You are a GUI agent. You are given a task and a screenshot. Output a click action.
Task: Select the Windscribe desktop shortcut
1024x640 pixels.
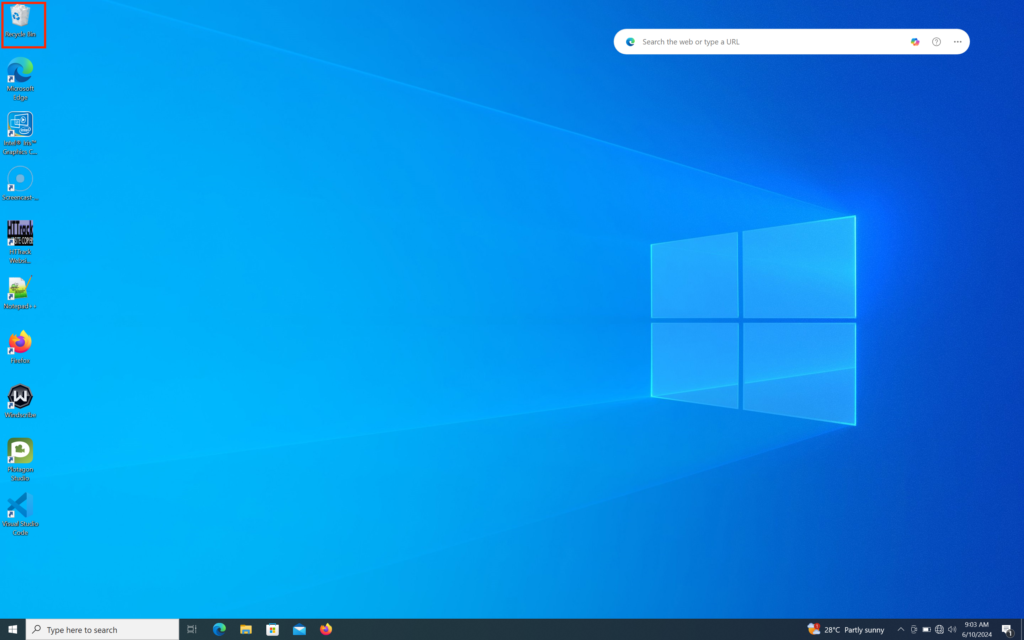tap(20, 401)
